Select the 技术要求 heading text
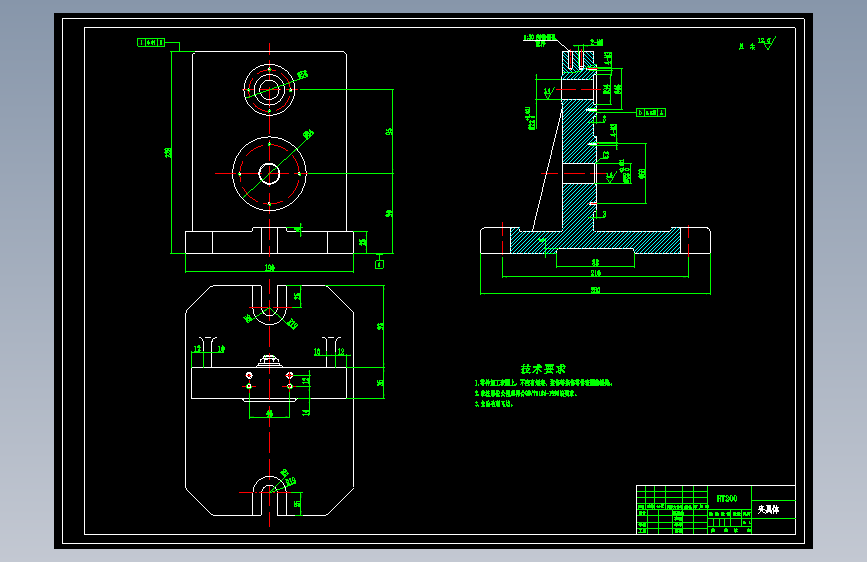This screenshot has width=867, height=562. pos(543,369)
